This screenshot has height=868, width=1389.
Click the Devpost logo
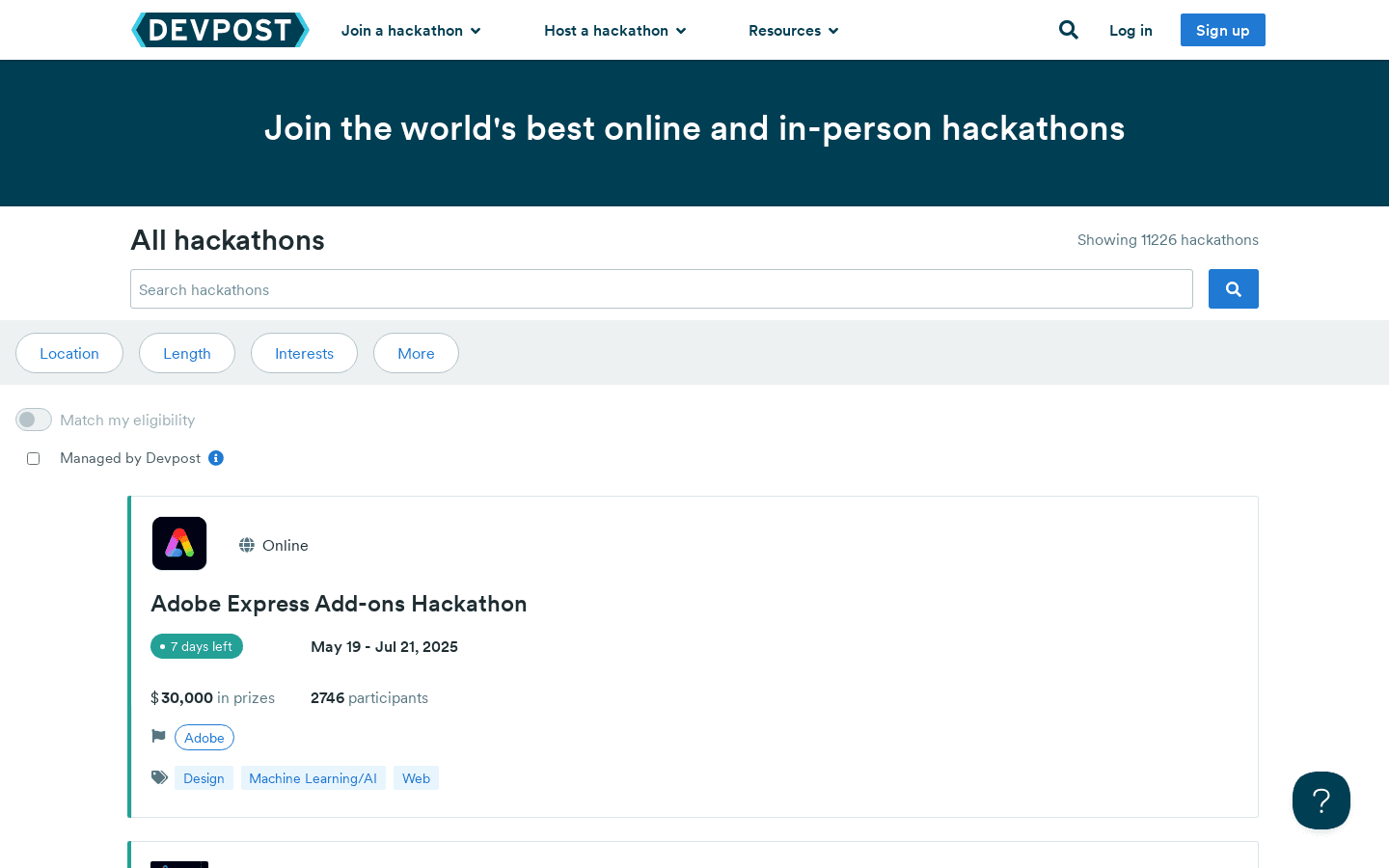coord(220,30)
